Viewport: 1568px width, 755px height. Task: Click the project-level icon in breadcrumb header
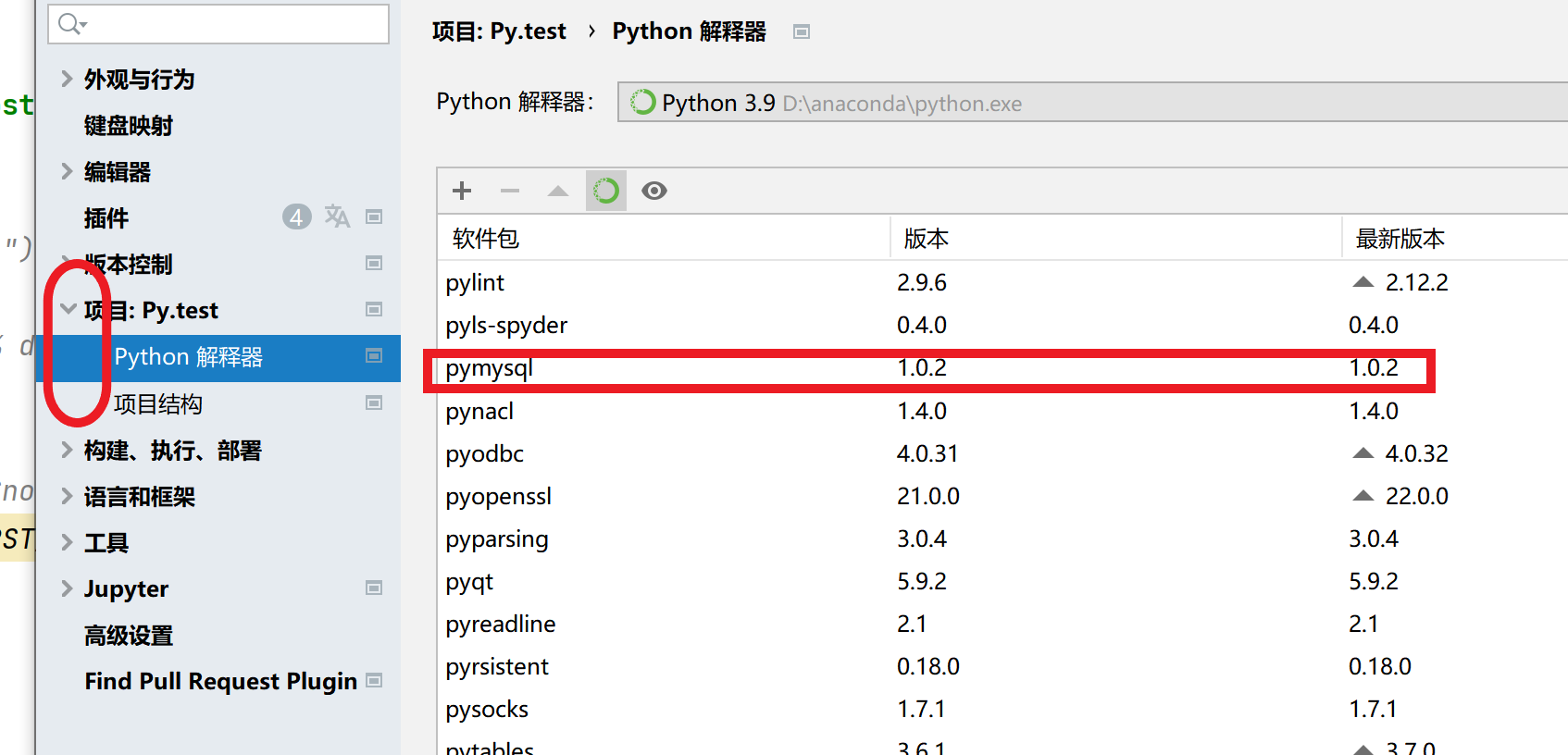[x=802, y=31]
